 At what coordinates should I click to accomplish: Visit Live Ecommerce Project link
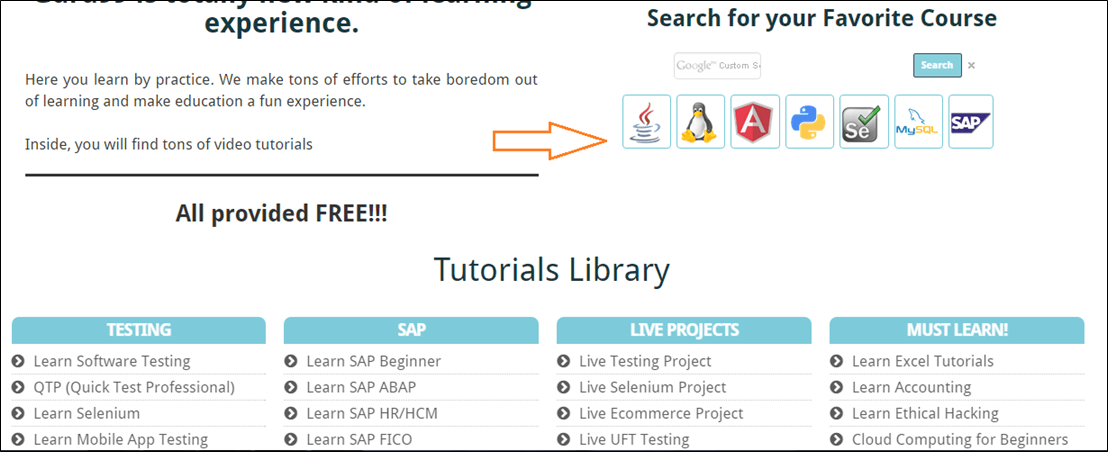[661, 413]
